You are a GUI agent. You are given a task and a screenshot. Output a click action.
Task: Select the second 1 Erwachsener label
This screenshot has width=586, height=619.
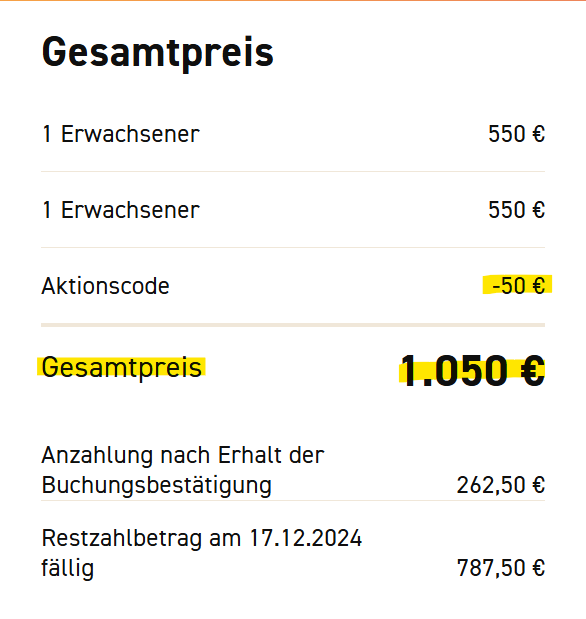(x=120, y=210)
